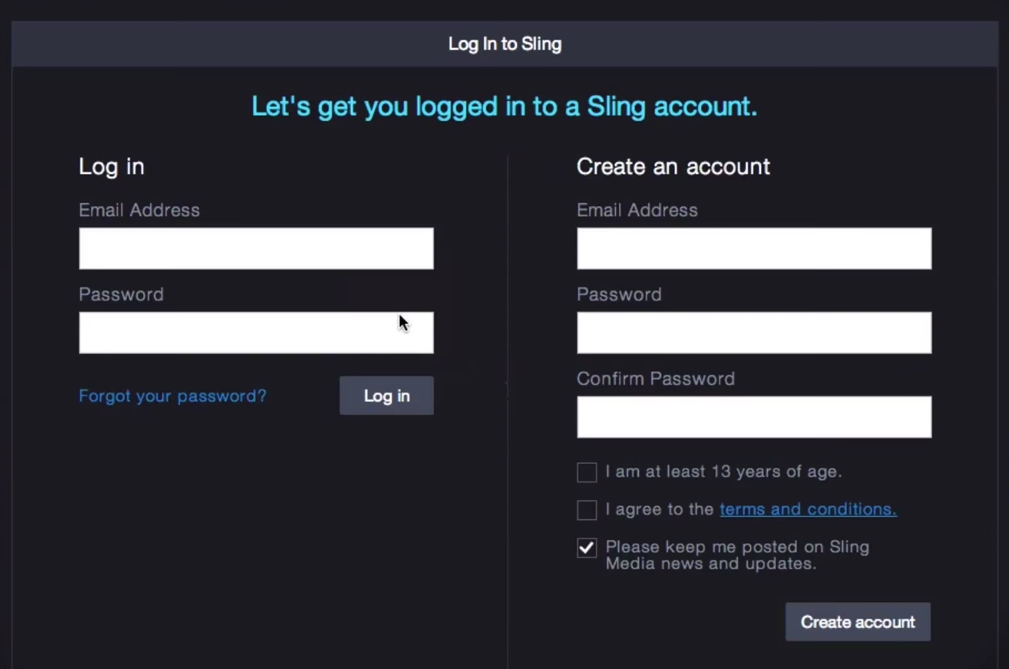Open the terms and conditions link
The image size is (1009, 669).
point(807,509)
